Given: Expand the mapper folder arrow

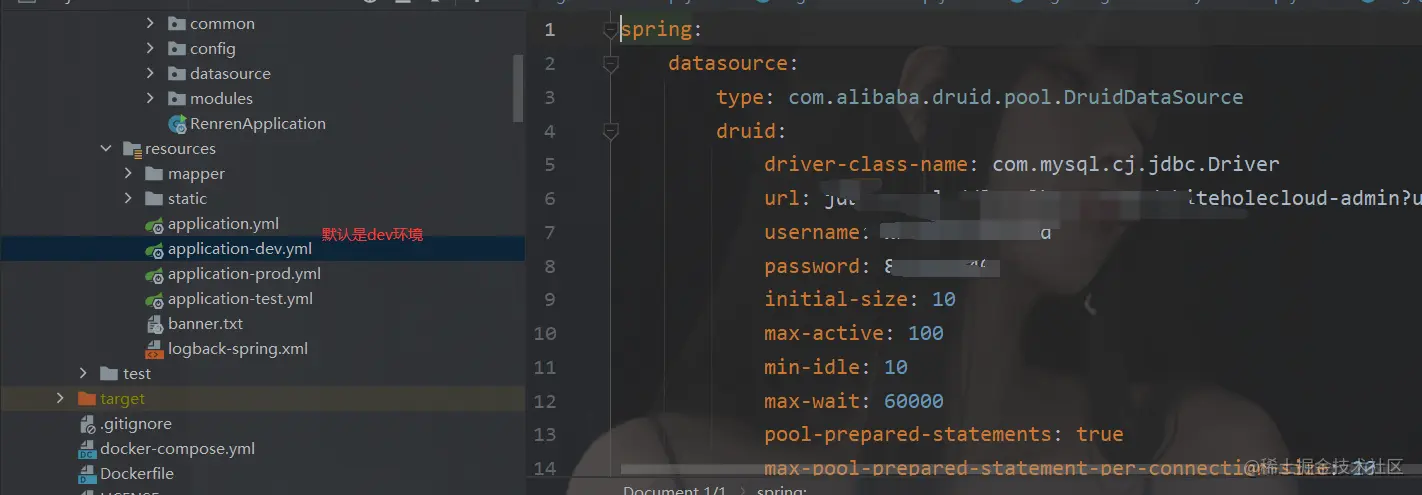Looking at the screenshot, I should pos(128,173).
